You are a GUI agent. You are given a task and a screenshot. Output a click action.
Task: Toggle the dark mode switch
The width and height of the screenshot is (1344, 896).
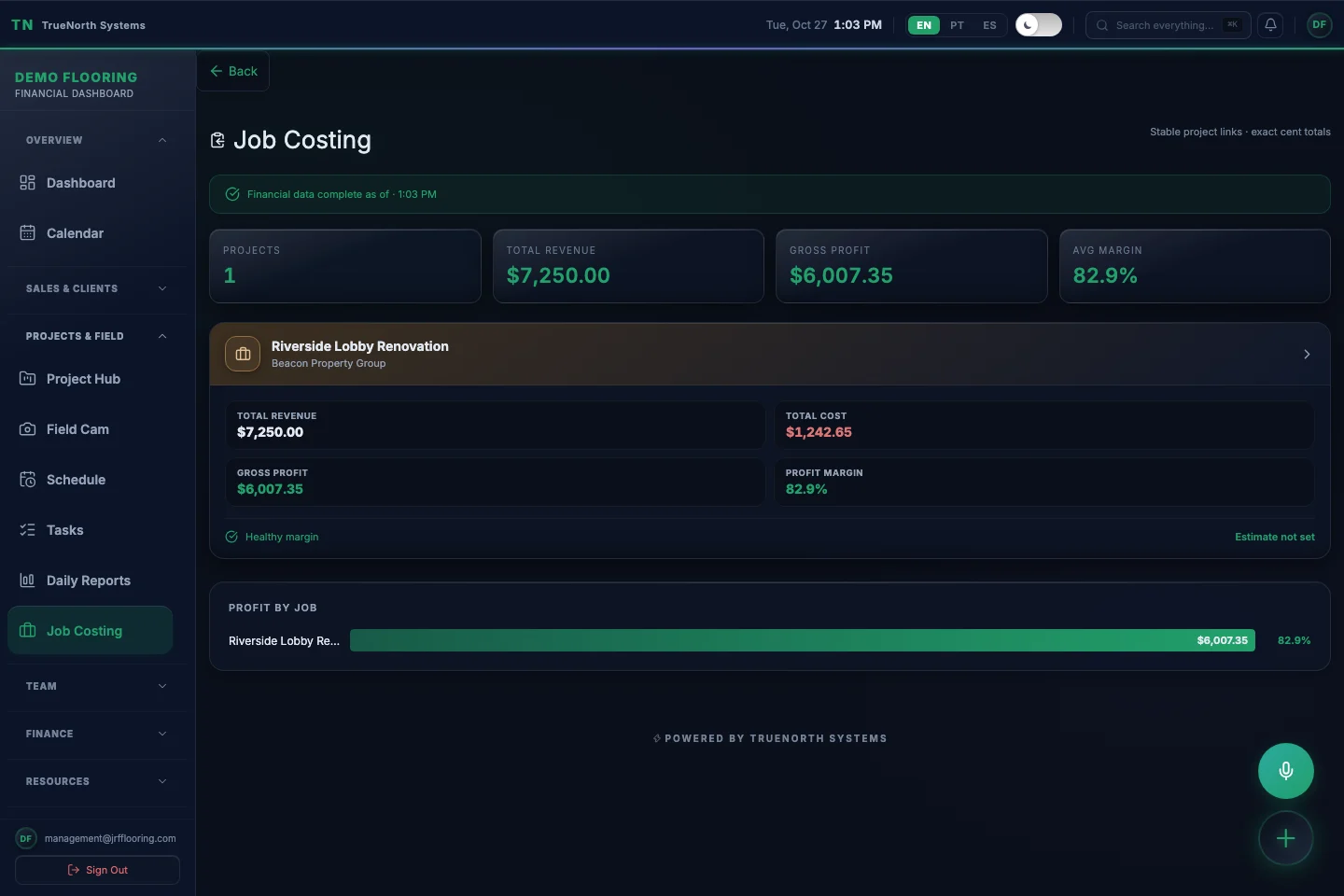[x=1039, y=25]
